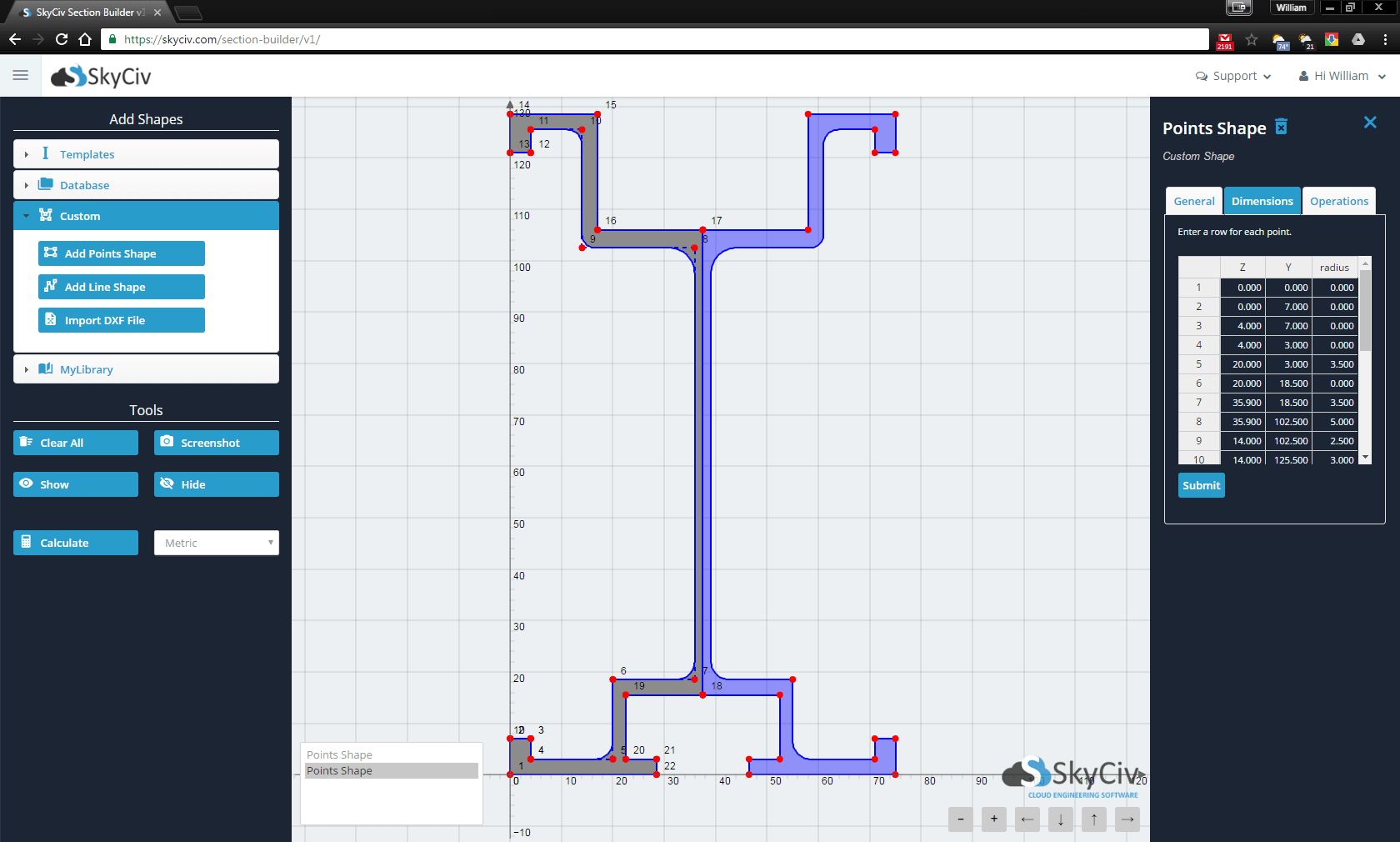Select the Add Points Shape tool
1400x842 pixels.
click(x=121, y=253)
